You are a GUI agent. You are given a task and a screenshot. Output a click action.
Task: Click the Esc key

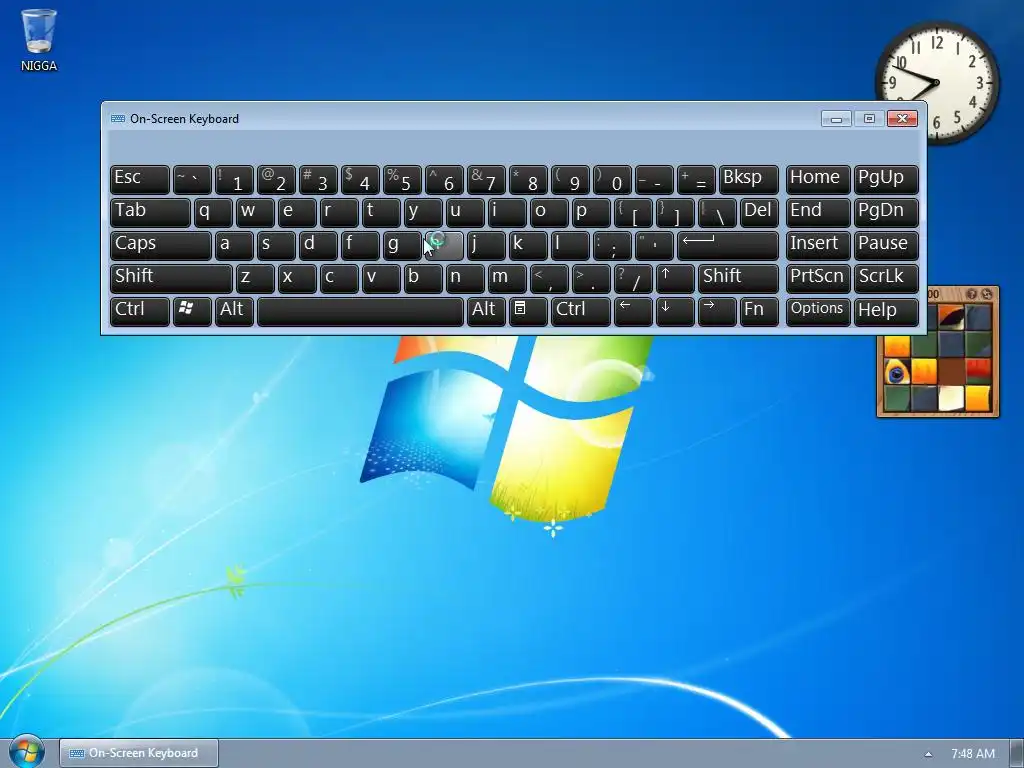pyautogui.click(x=140, y=180)
